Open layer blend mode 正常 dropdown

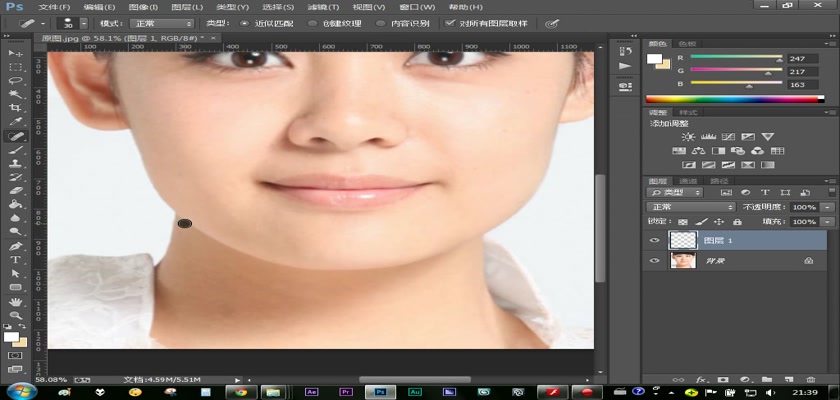pos(691,207)
